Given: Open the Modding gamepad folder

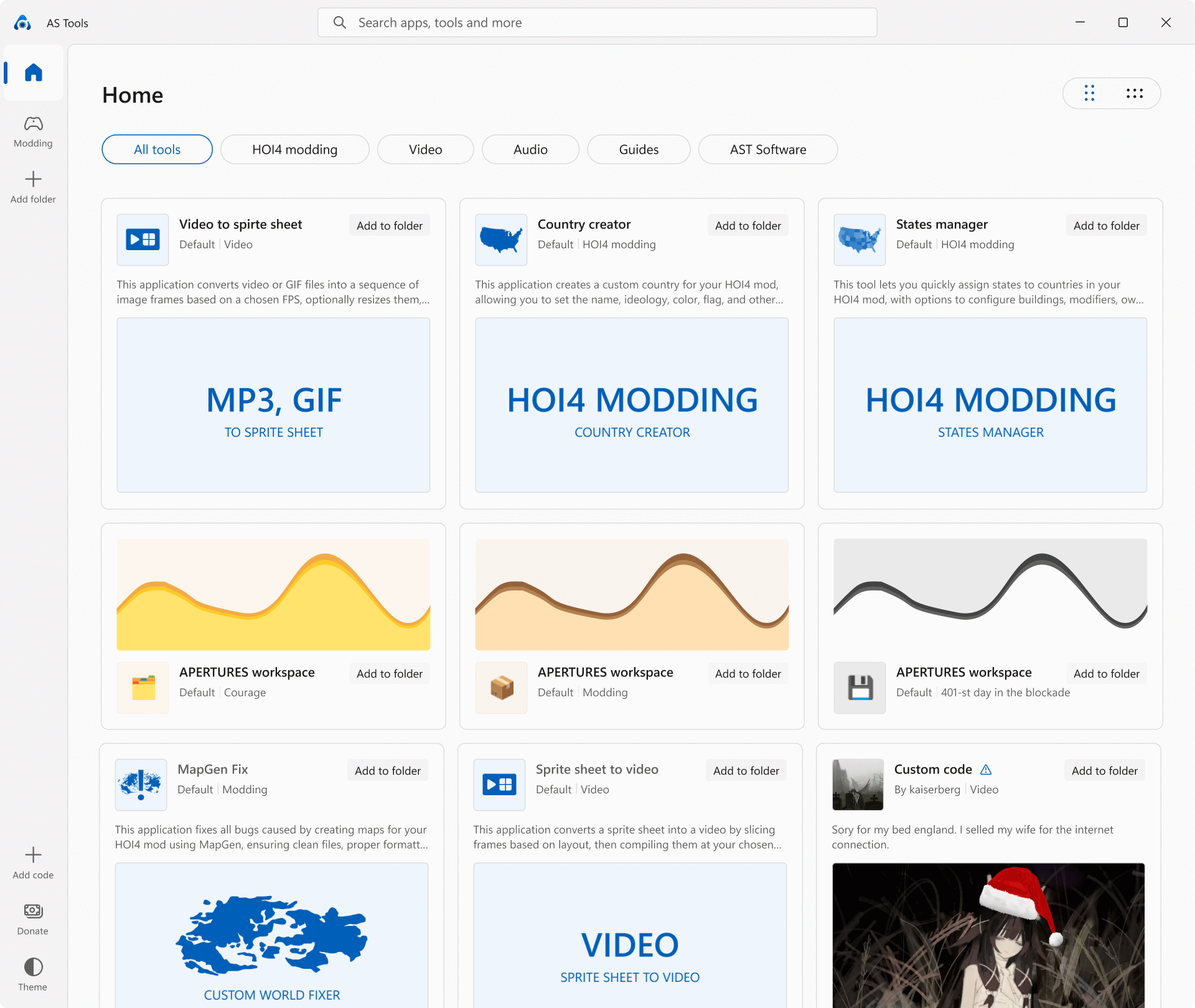Looking at the screenshot, I should click(x=33, y=124).
